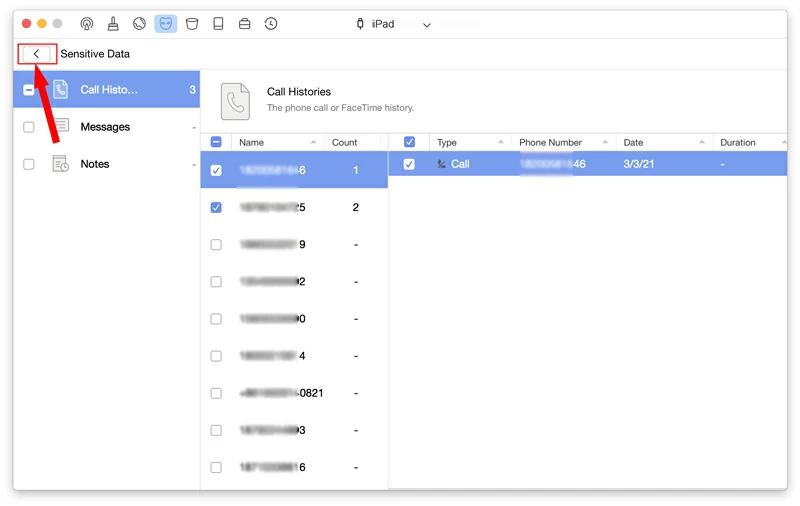Select the privacy mask toolbar icon
Viewport: 800px width, 506px height.
point(165,24)
